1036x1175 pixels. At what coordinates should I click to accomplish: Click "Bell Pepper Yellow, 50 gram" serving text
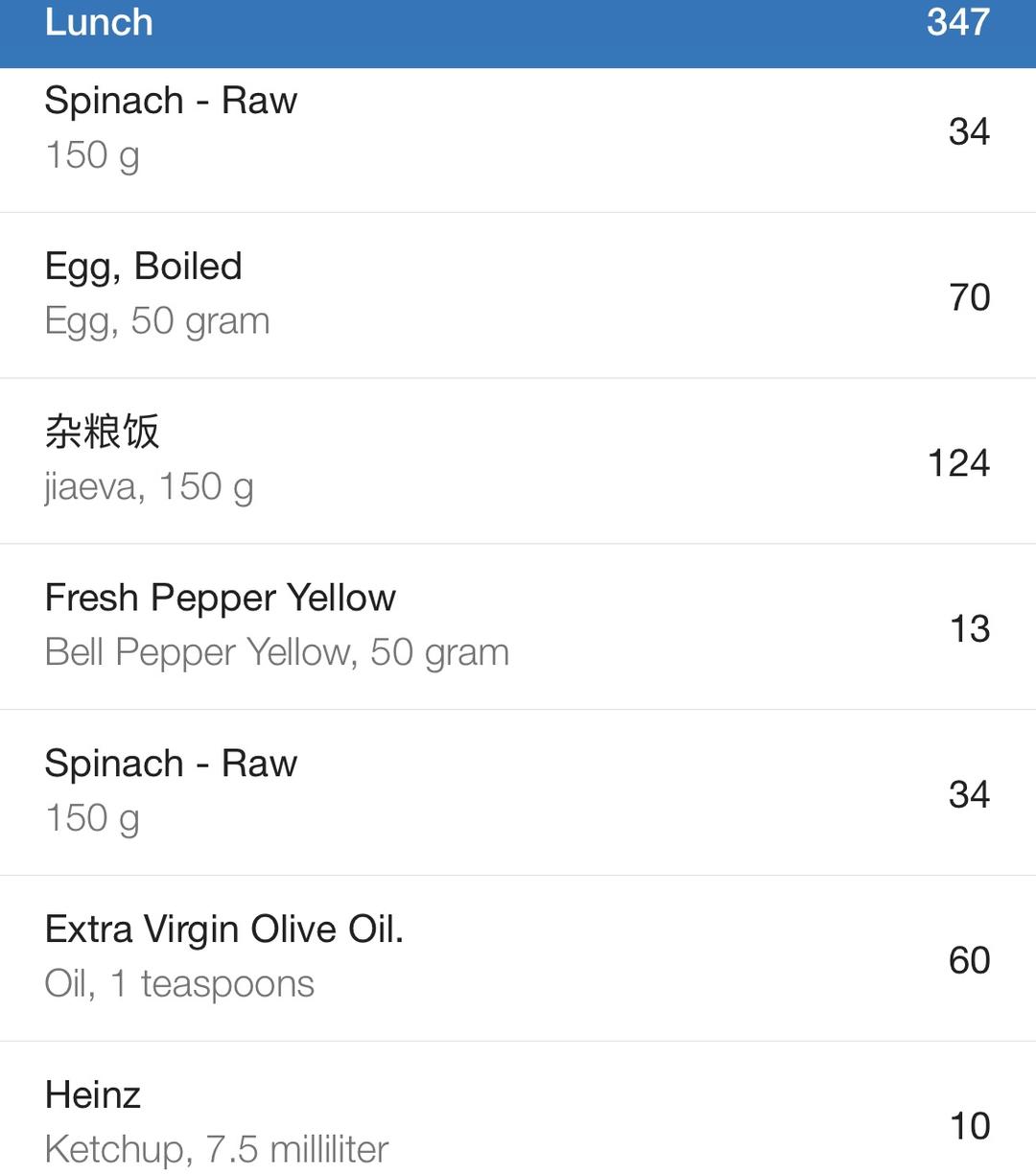point(276,653)
